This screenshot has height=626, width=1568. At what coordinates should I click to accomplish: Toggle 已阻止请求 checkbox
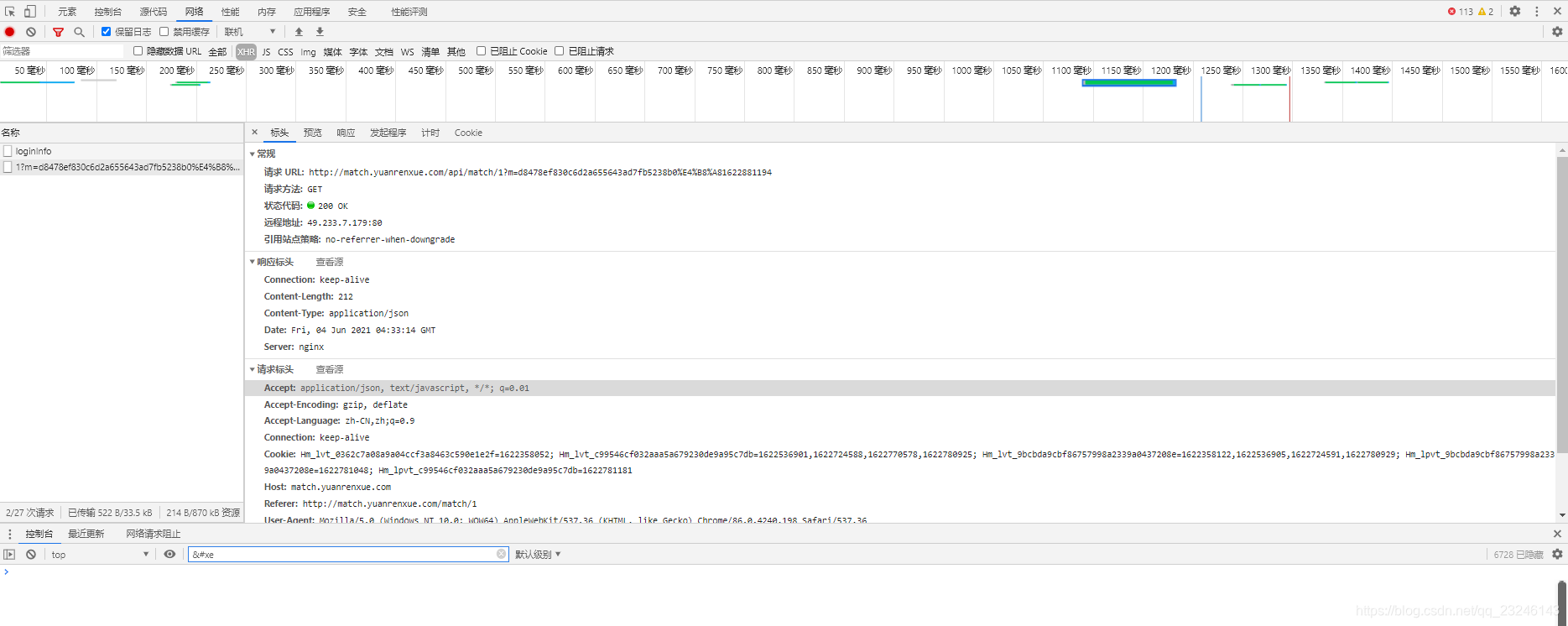(560, 51)
